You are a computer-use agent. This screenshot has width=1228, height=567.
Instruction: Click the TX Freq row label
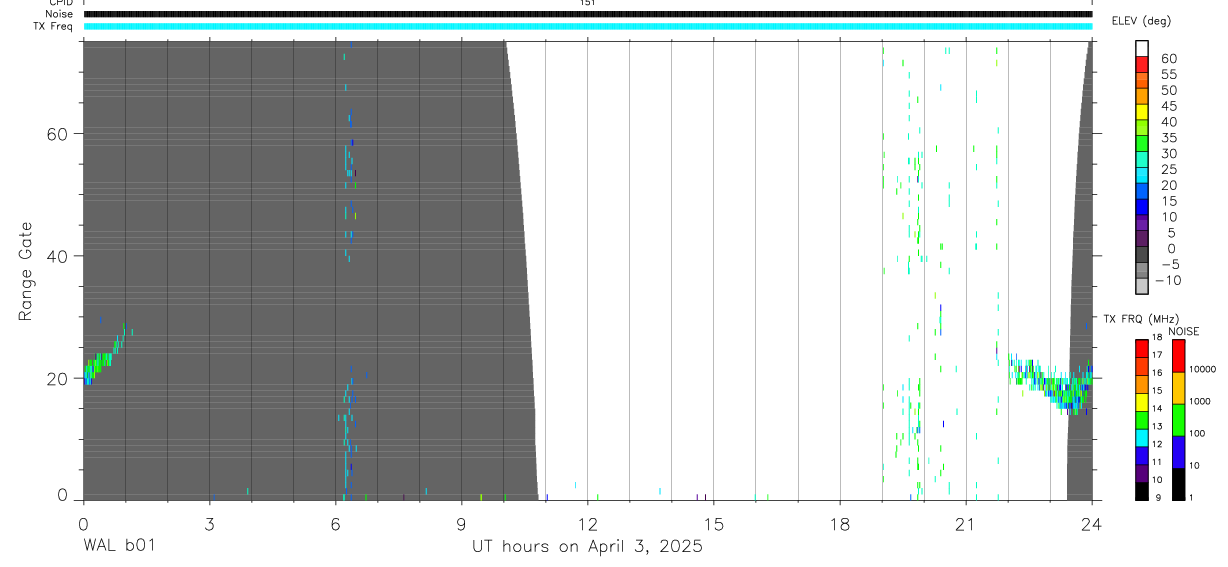tap(53, 26)
